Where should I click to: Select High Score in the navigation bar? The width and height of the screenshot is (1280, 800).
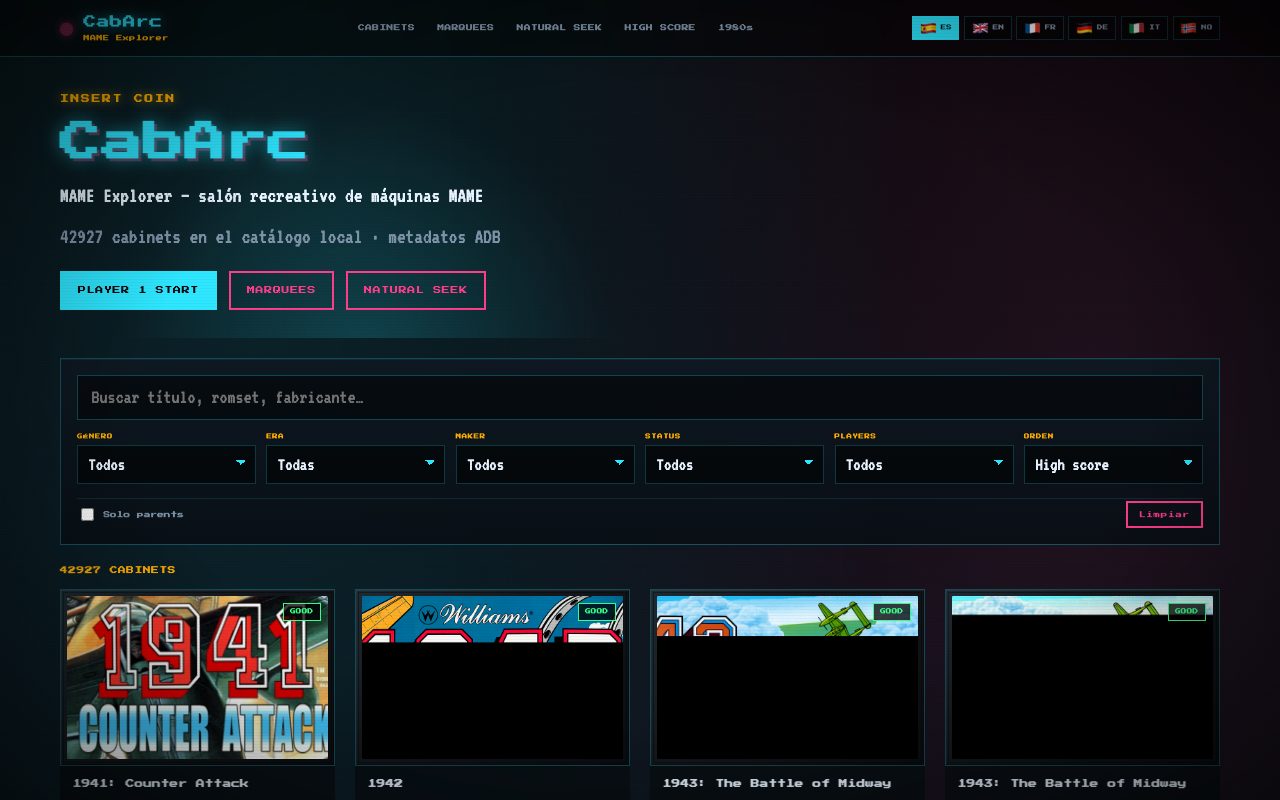[659, 28]
